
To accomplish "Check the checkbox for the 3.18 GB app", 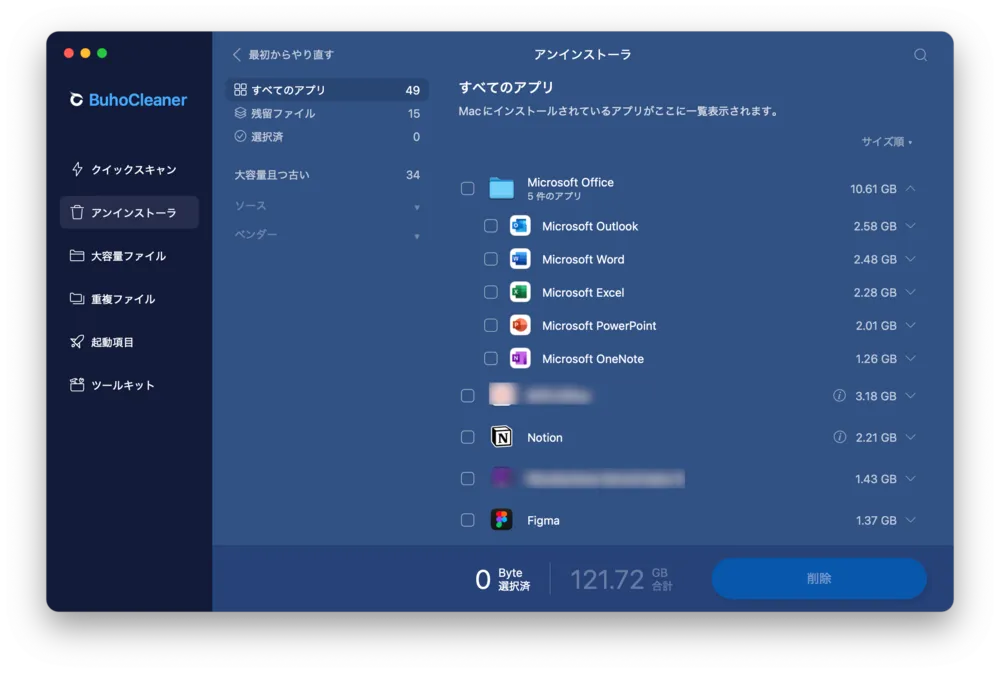I will coord(467,396).
